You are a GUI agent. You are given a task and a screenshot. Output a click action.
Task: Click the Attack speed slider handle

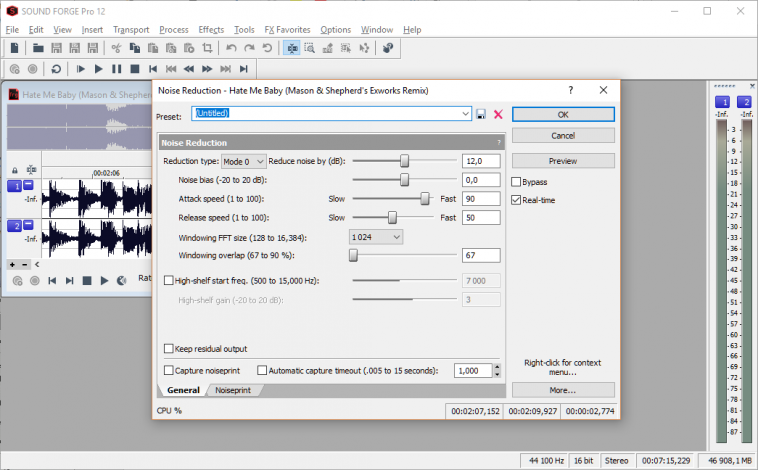click(x=425, y=199)
